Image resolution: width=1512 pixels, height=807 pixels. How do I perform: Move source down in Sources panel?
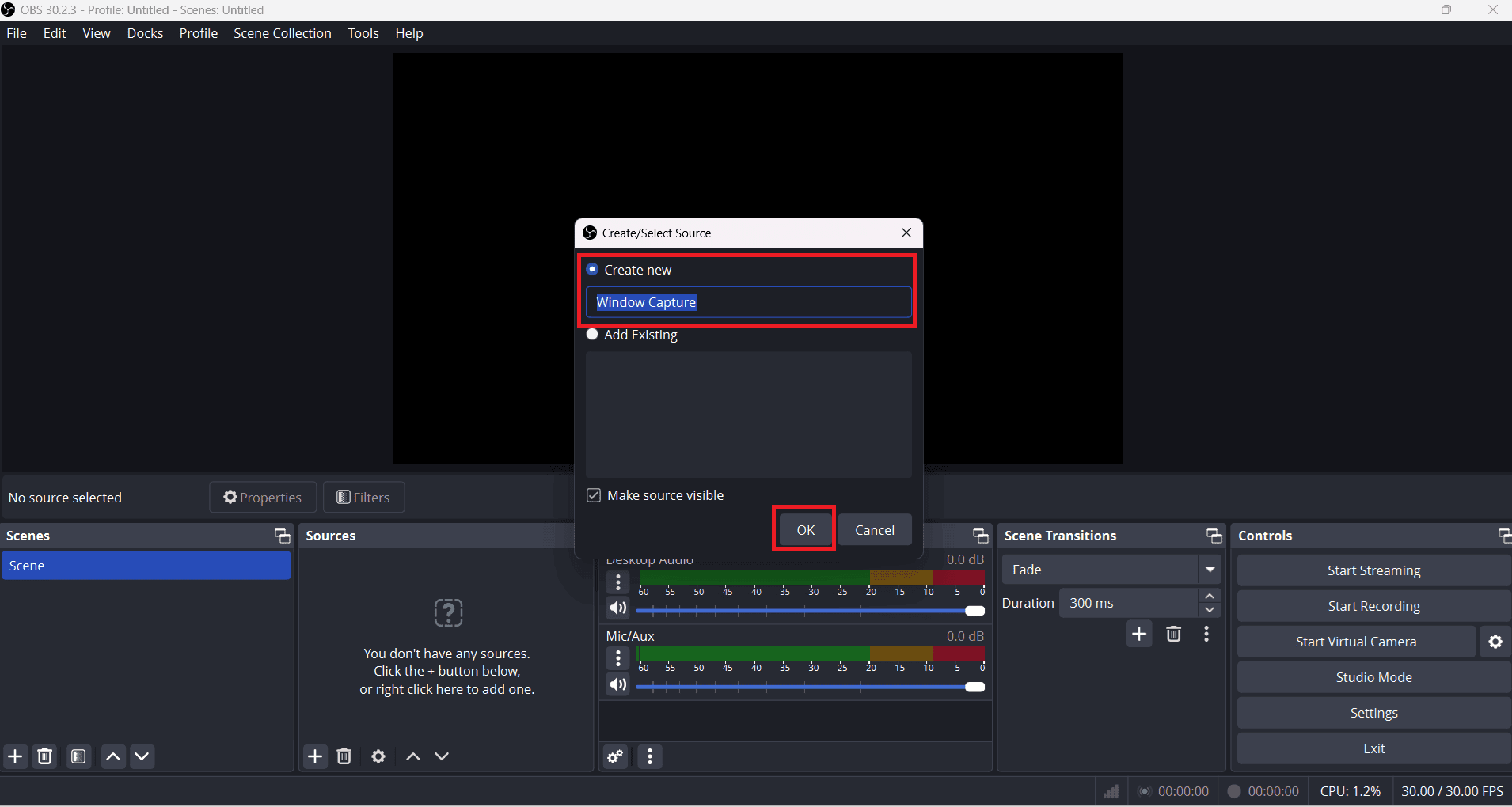pyautogui.click(x=442, y=756)
